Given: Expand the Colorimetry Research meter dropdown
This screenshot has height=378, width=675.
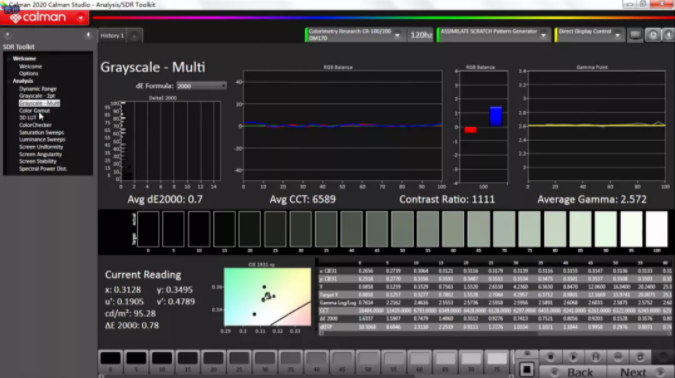Looking at the screenshot, I should click(397, 35).
